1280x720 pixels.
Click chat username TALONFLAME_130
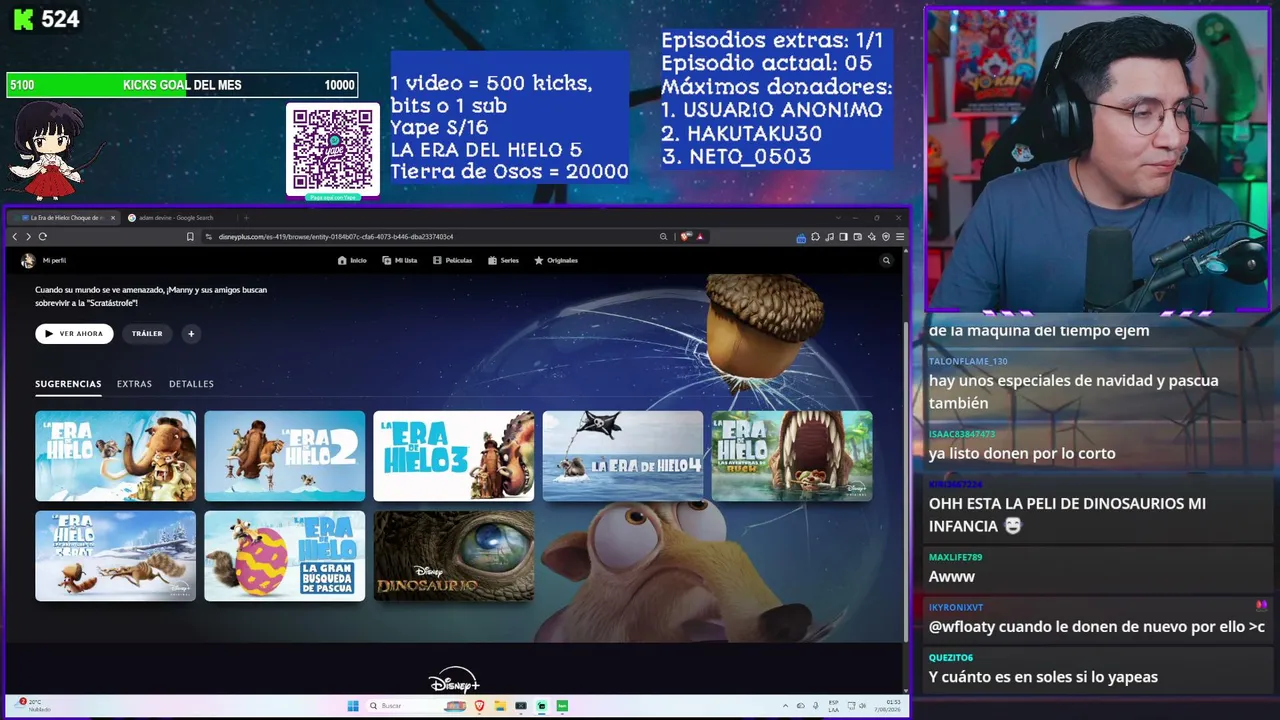968,361
